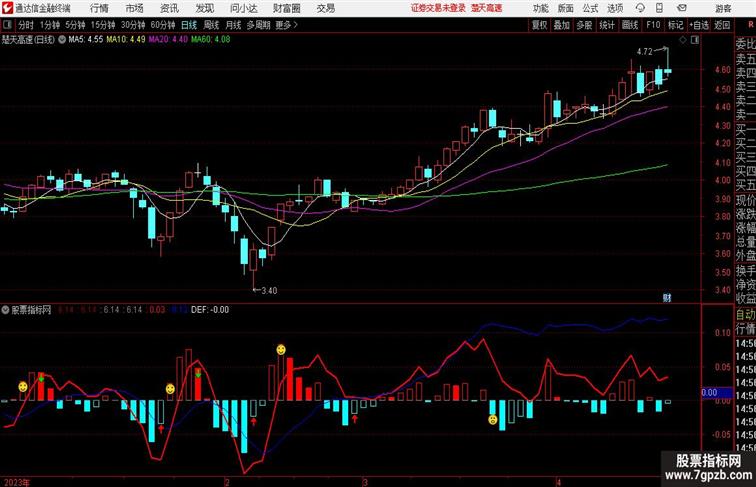Click the 返回 back button
Image resolution: width=756 pixels, height=487 pixels.
pos(722,25)
